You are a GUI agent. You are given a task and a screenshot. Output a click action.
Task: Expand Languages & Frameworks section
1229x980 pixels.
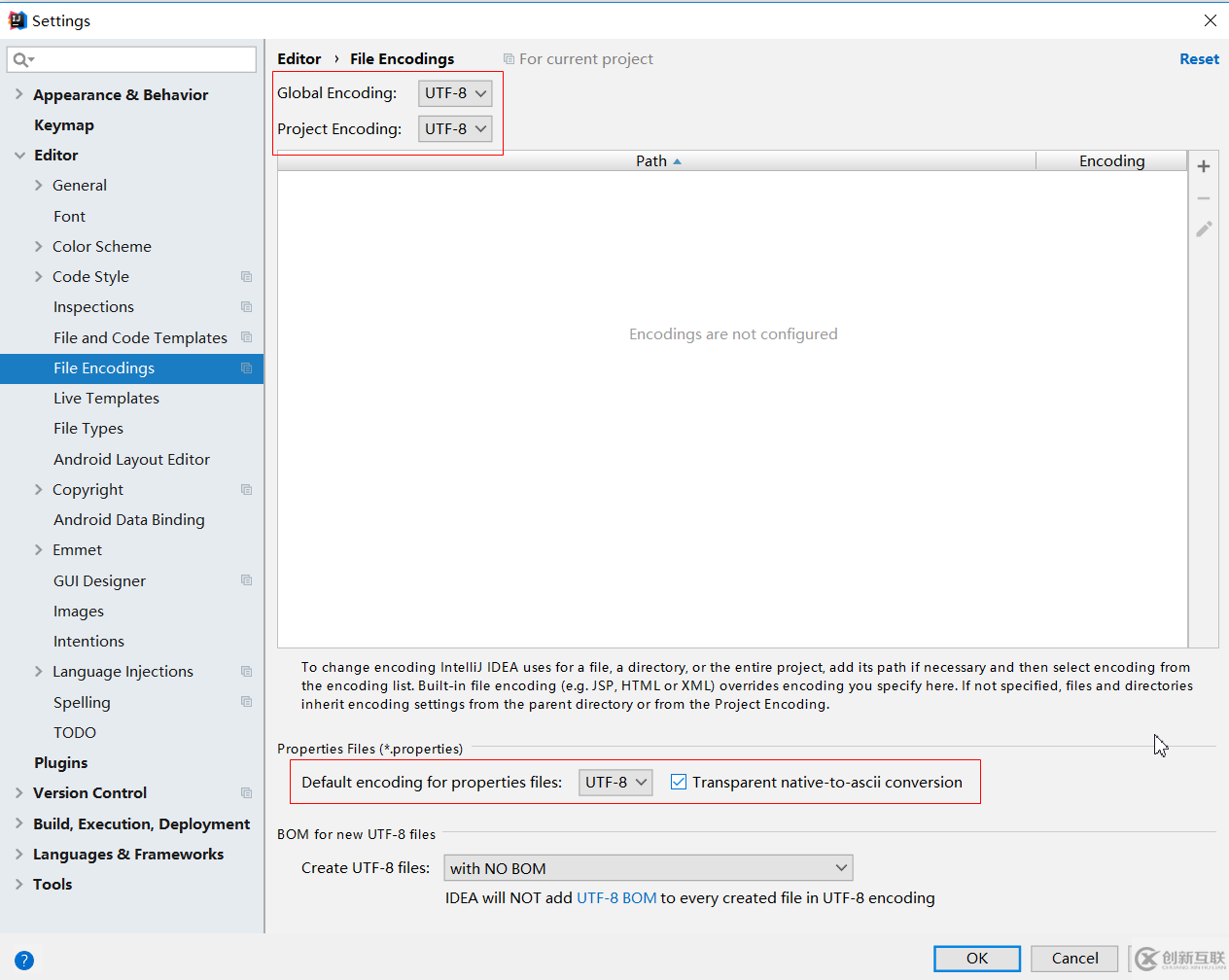(x=19, y=855)
